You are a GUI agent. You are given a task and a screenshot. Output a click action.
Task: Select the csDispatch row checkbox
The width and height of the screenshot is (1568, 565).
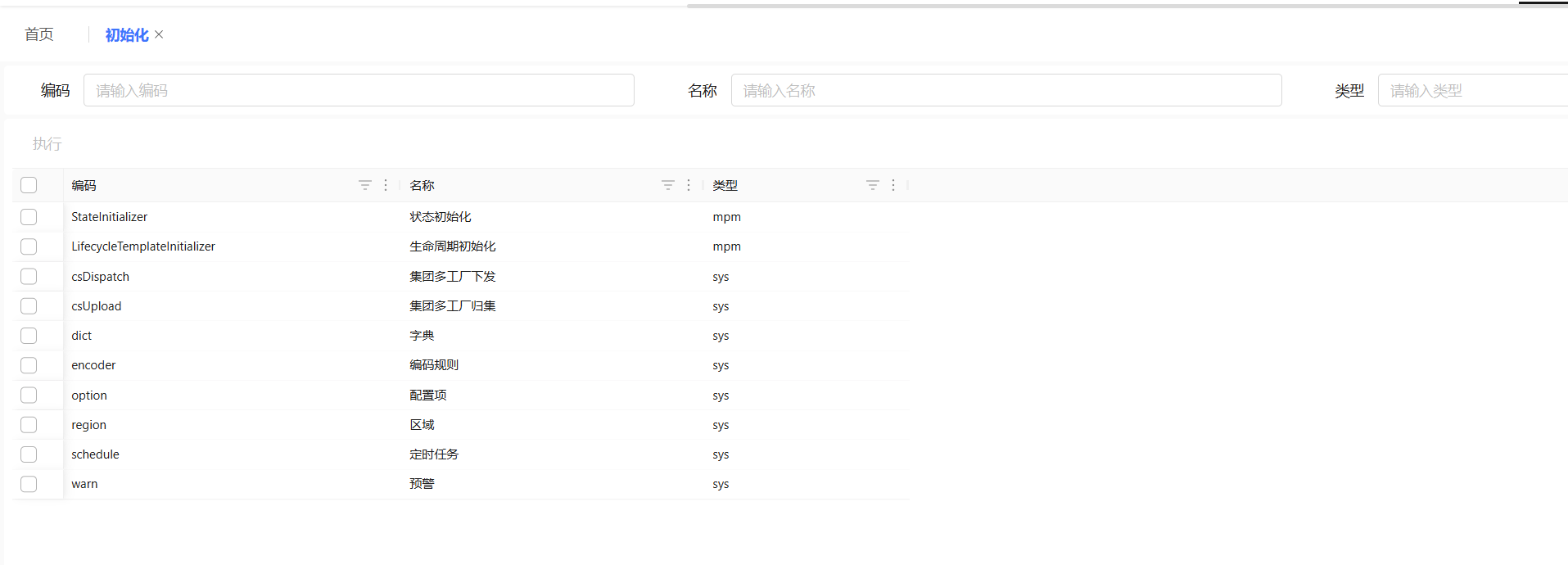point(29,277)
